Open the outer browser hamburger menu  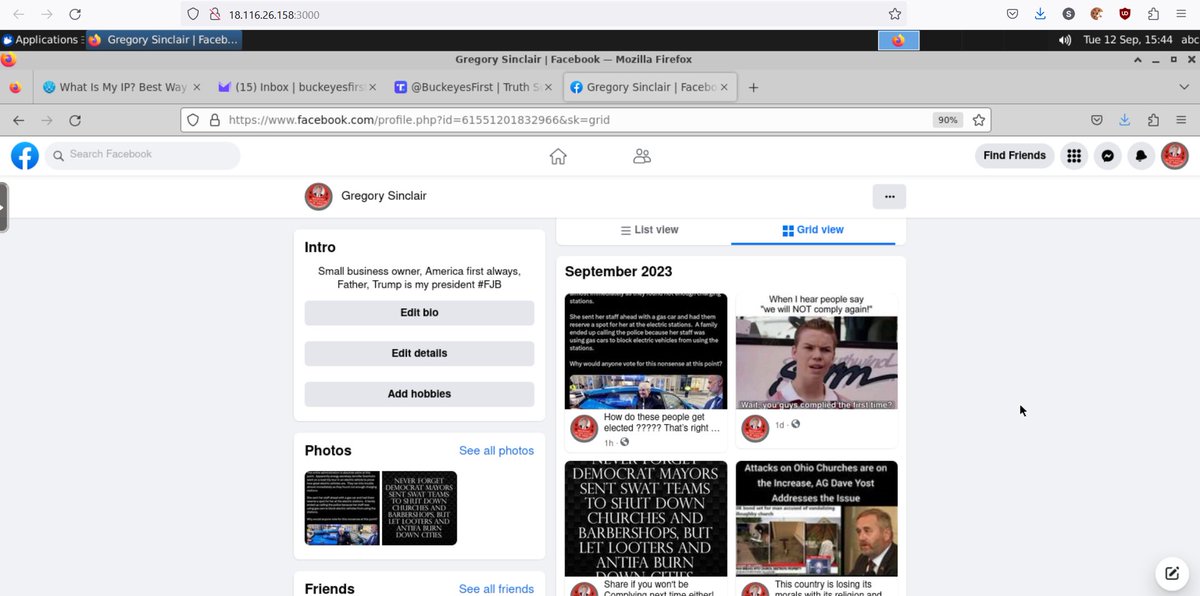(1181, 14)
